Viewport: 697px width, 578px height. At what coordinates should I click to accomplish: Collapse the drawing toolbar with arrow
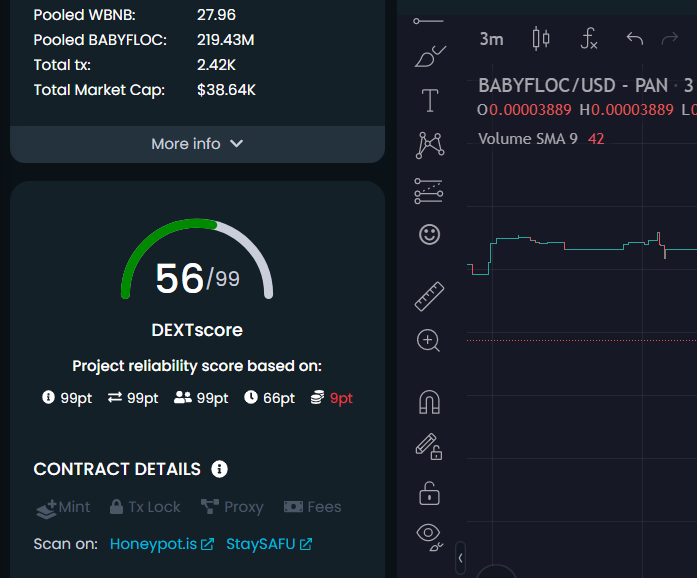pos(461,558)
